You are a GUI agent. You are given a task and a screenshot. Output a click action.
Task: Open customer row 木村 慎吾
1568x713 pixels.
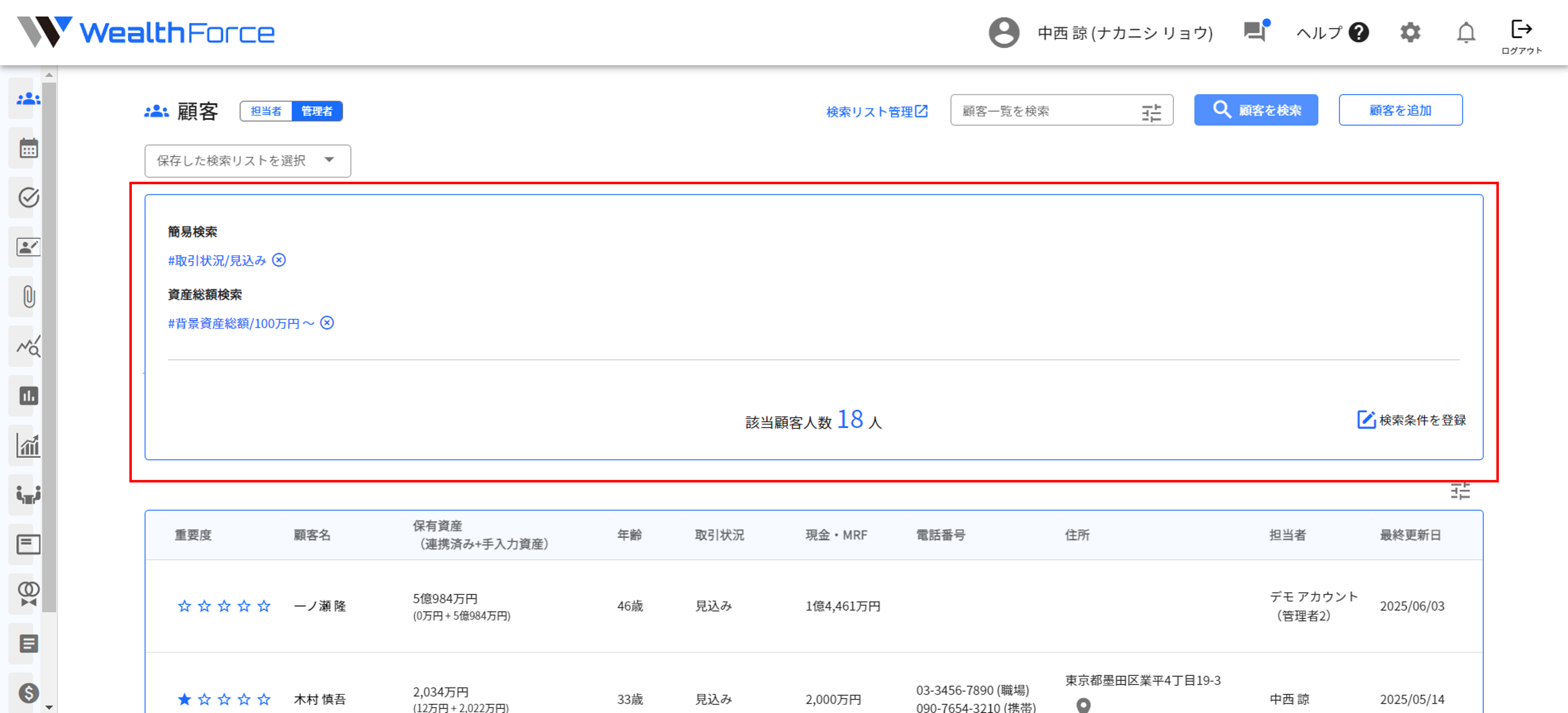[814, 683]
